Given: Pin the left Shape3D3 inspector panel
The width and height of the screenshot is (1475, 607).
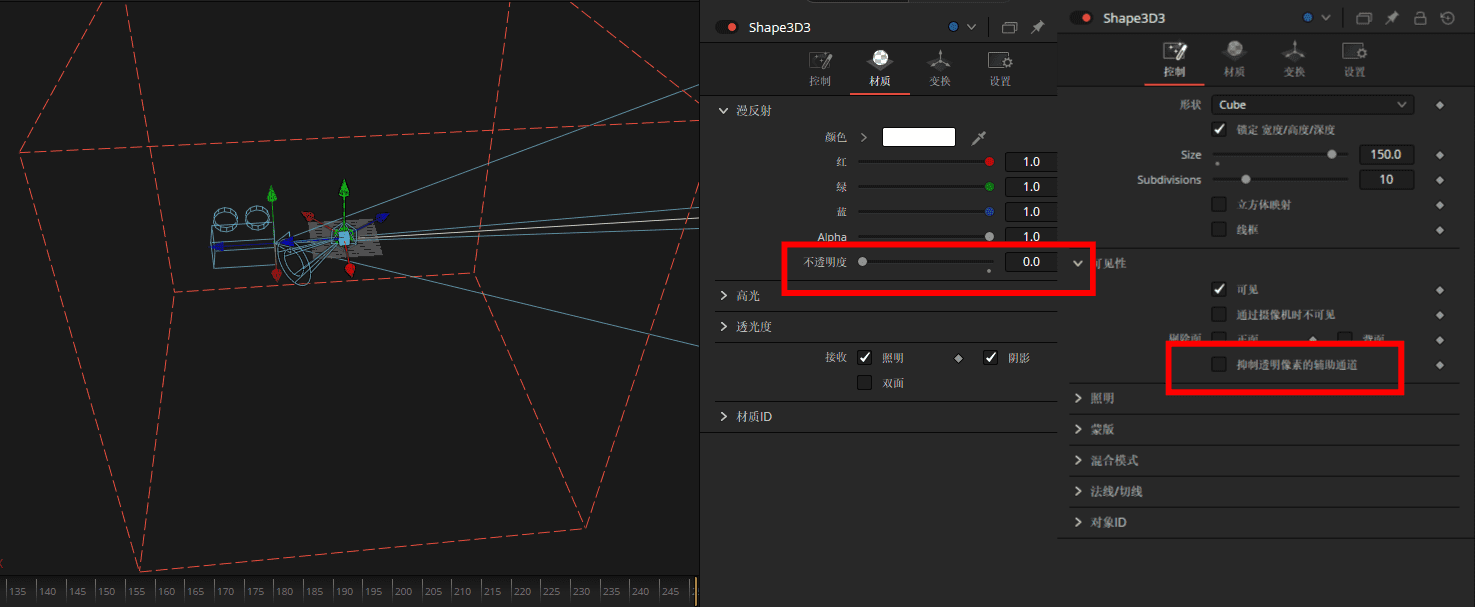Looking at the screenshot, I should [1038, 28].
